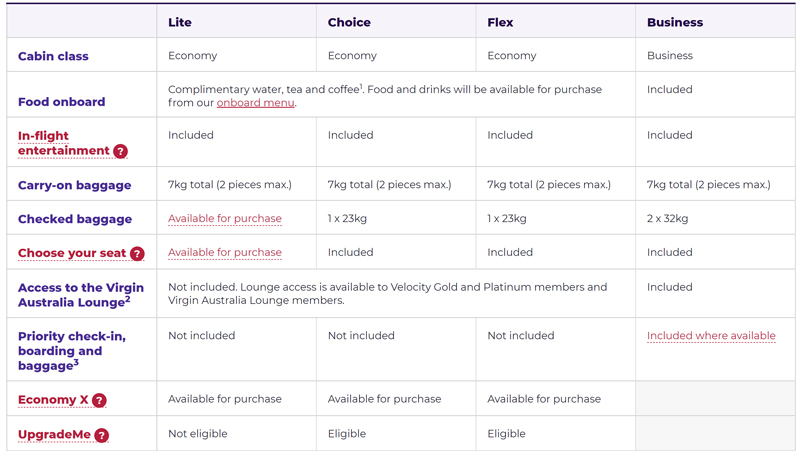This screenshot has width=800, height=457.
Task: Select the Lite column header
Action: [x=180, y=22]
